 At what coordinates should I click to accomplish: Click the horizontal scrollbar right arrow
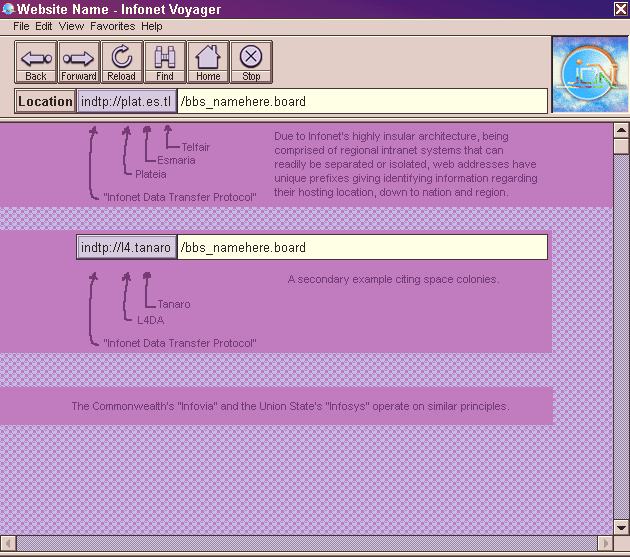[604, 542]
